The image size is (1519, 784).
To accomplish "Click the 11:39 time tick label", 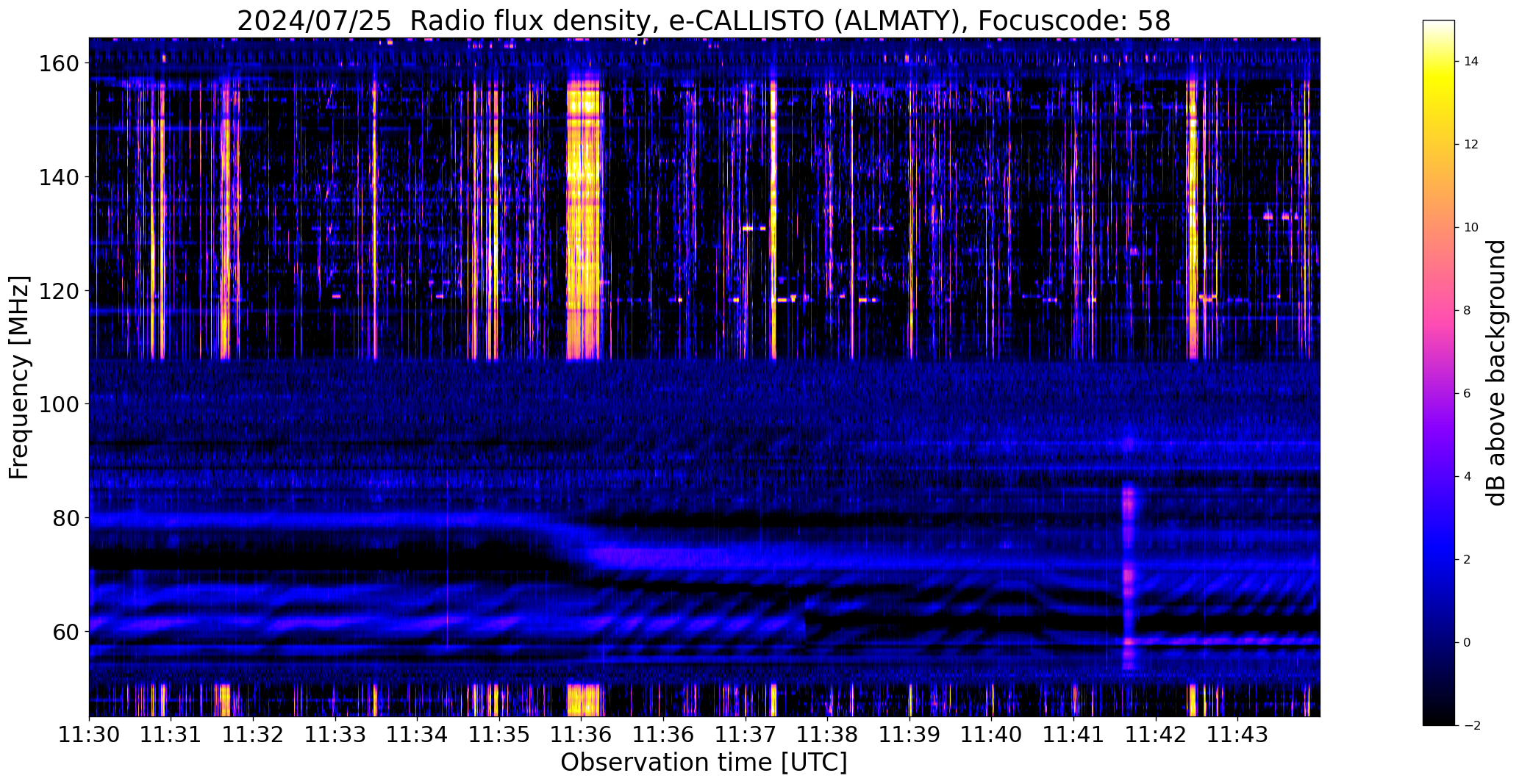I will pyautogui.click(x=909, y=734).
